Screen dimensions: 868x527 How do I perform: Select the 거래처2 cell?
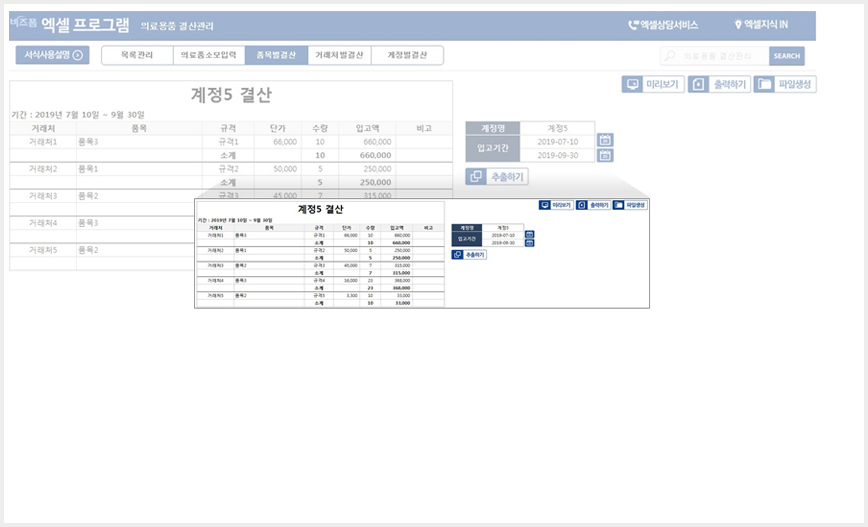tap(43, 169)
